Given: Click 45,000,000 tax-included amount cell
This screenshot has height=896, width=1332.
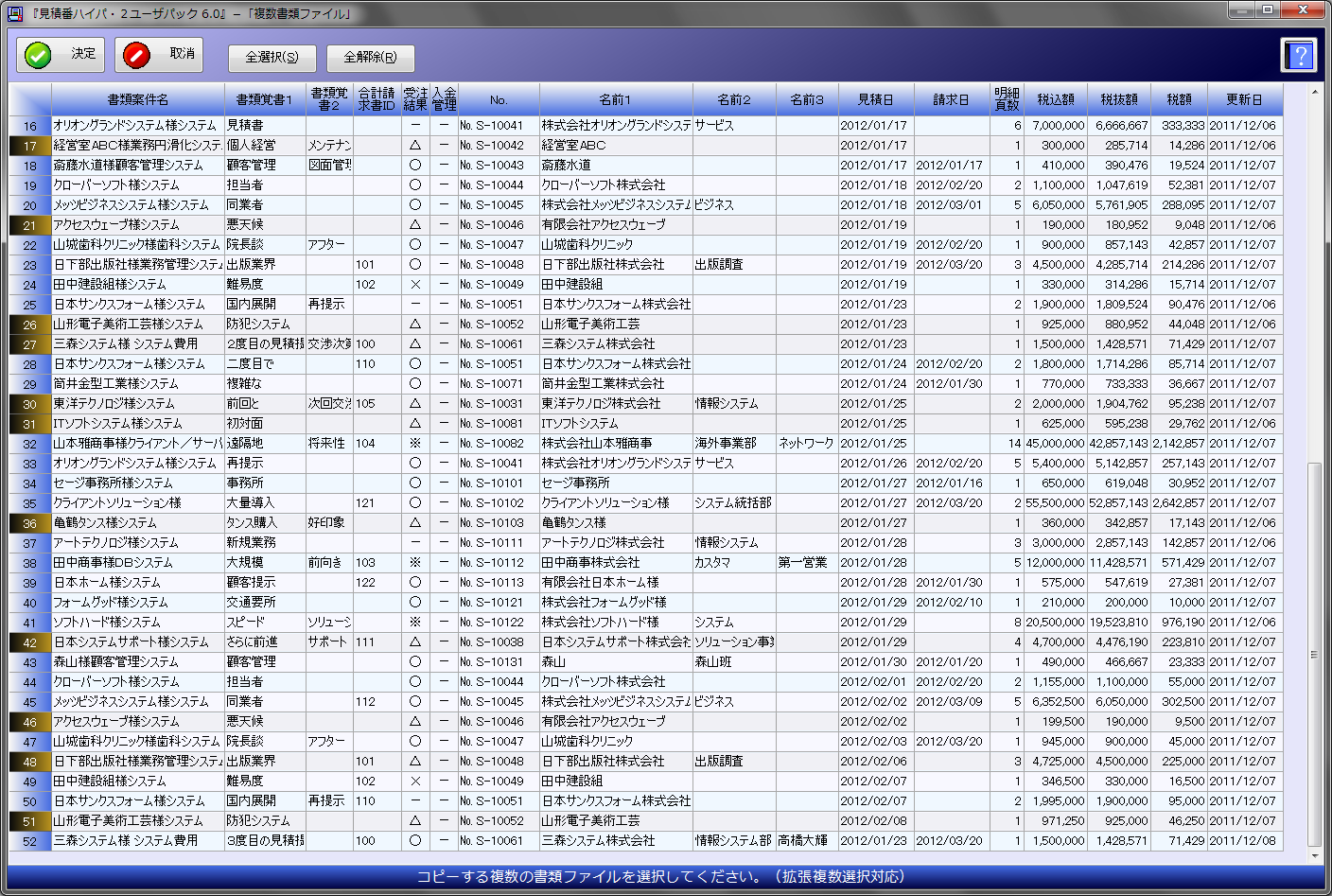Looking at the screenshot, I should [x=1056, y=444].
